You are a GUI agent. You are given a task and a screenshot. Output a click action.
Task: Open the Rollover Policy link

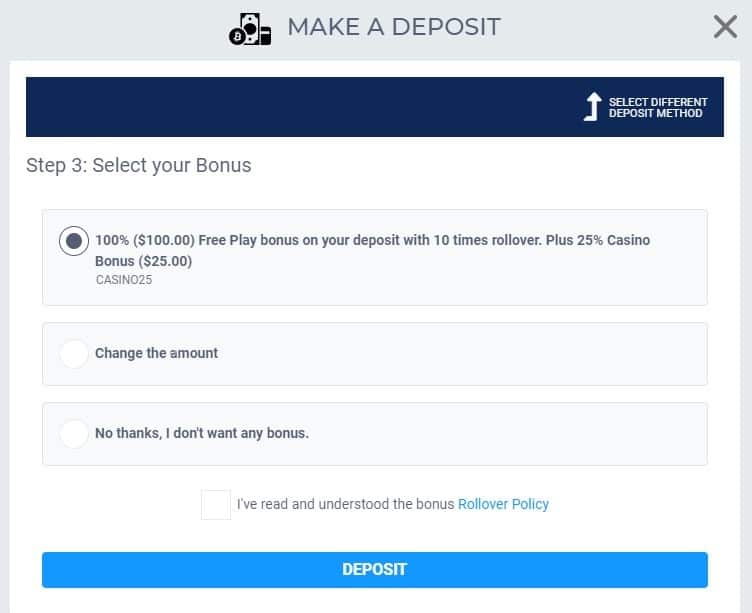click(503, 504)
